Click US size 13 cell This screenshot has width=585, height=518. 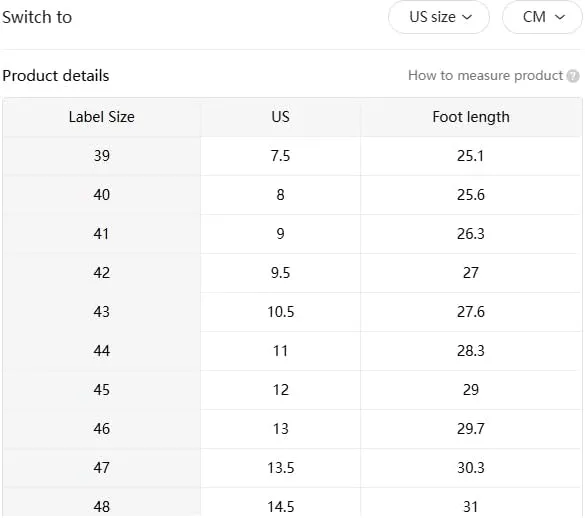click(x=281, y=429)
